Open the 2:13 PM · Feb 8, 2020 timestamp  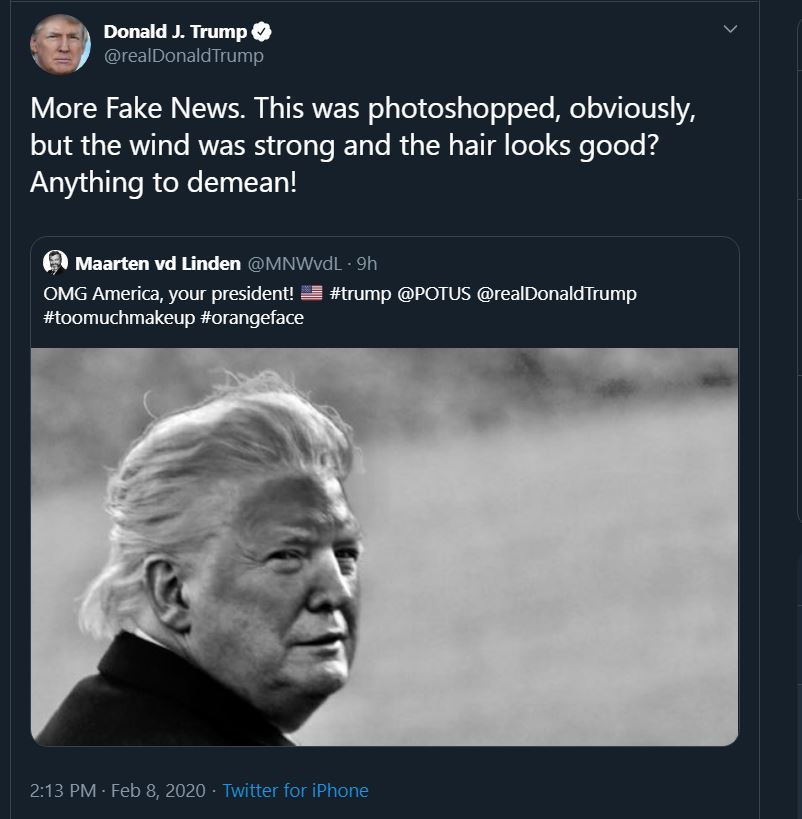click(118, 790)
